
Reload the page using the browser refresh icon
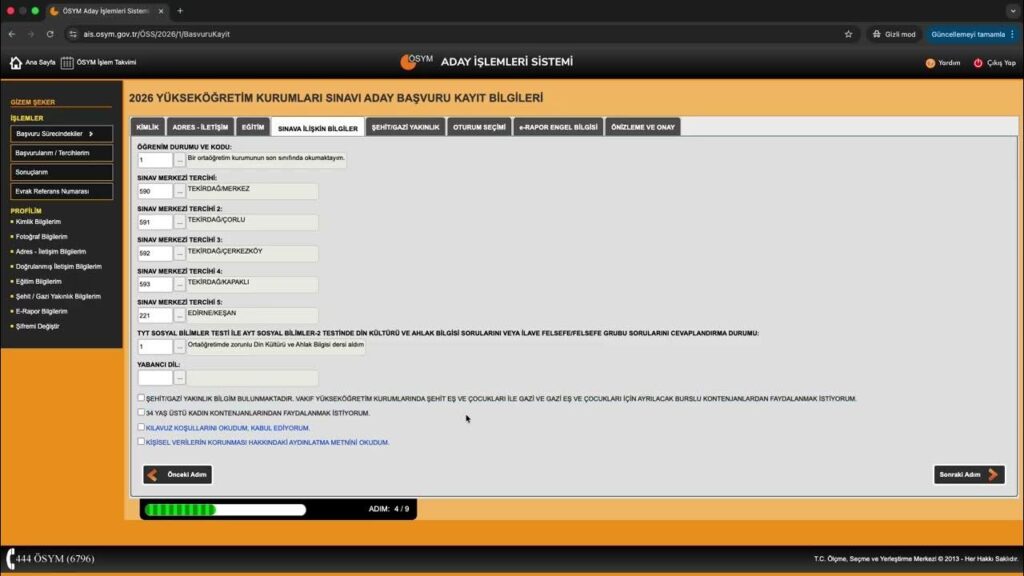tap(50, 34)
